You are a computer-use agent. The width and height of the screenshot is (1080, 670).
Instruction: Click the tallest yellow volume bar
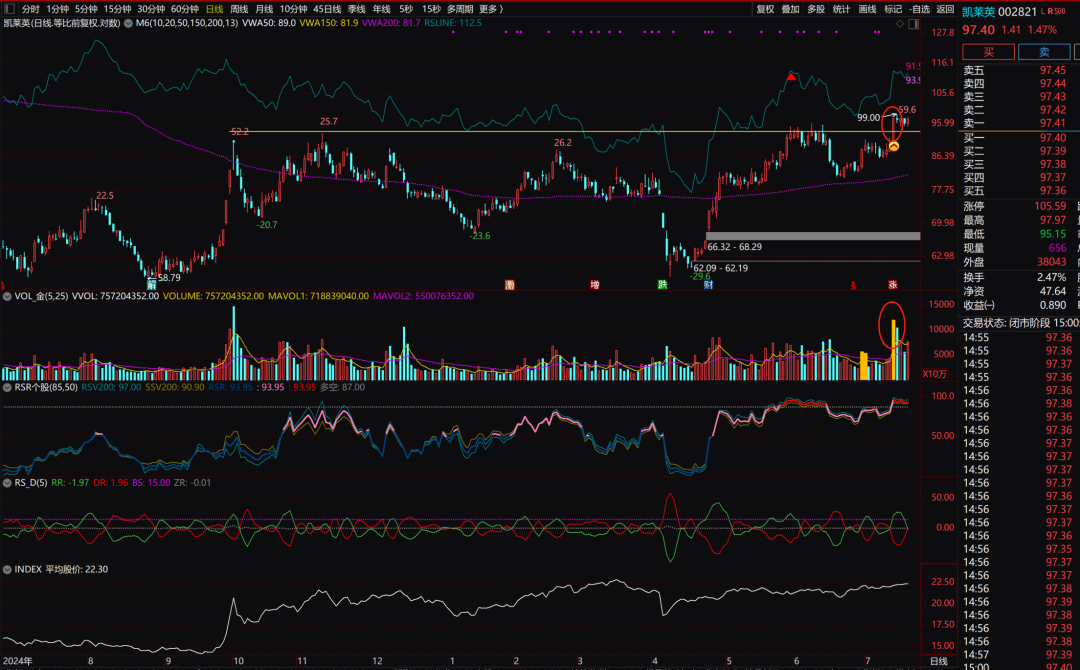point(893,350)
